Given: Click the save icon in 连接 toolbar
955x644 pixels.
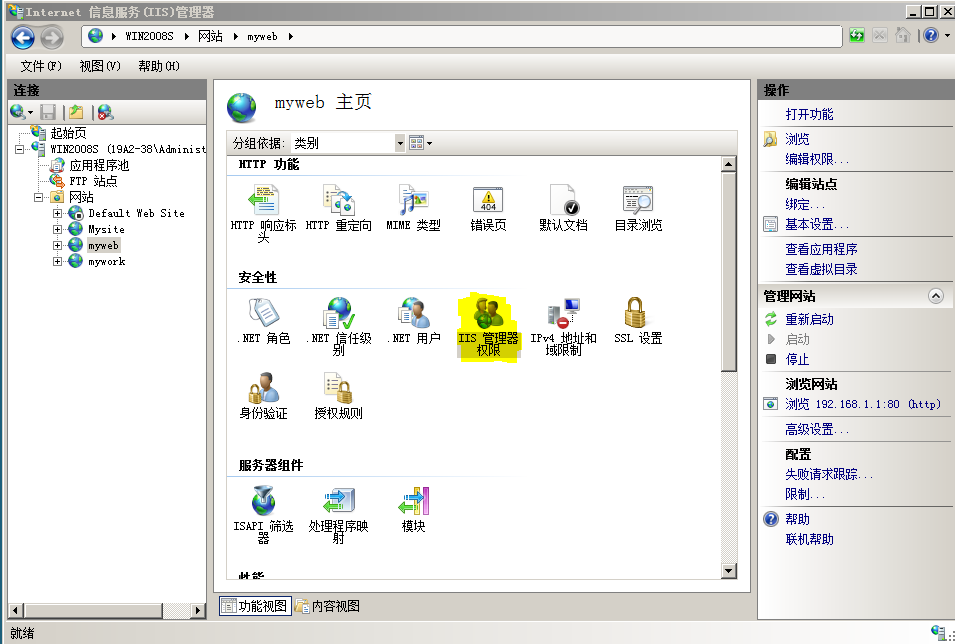Looking at the screenshot, I should [48, 112].
